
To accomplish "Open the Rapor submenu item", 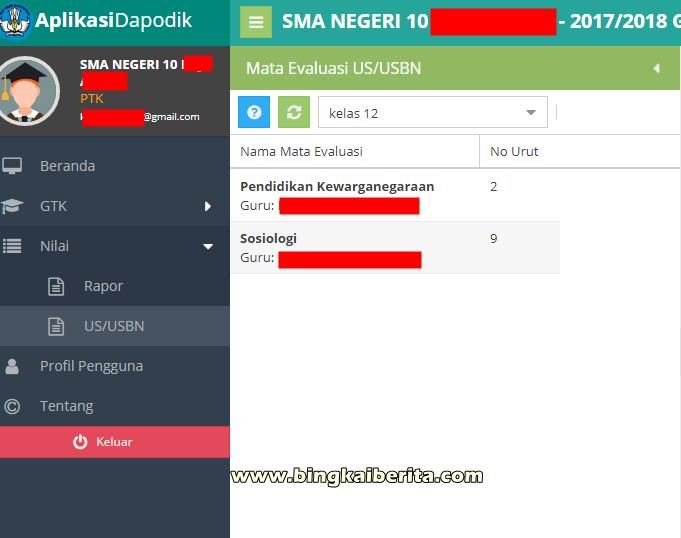I will 115,286.
